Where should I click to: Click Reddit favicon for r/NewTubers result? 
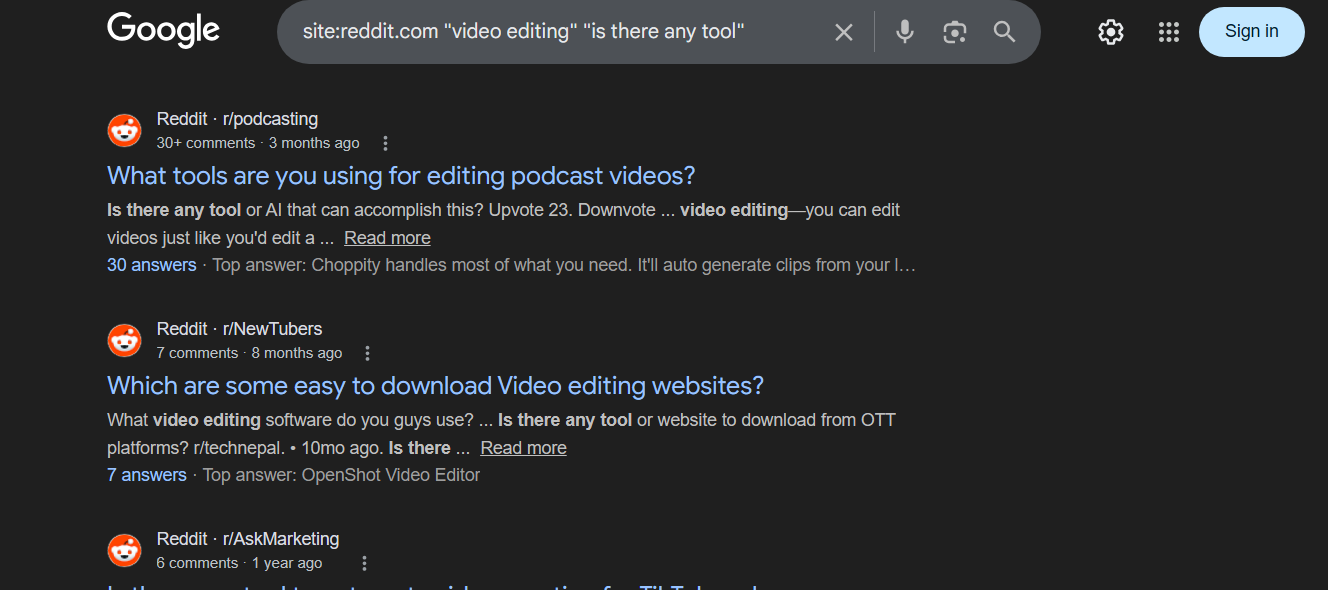[125, 340]
